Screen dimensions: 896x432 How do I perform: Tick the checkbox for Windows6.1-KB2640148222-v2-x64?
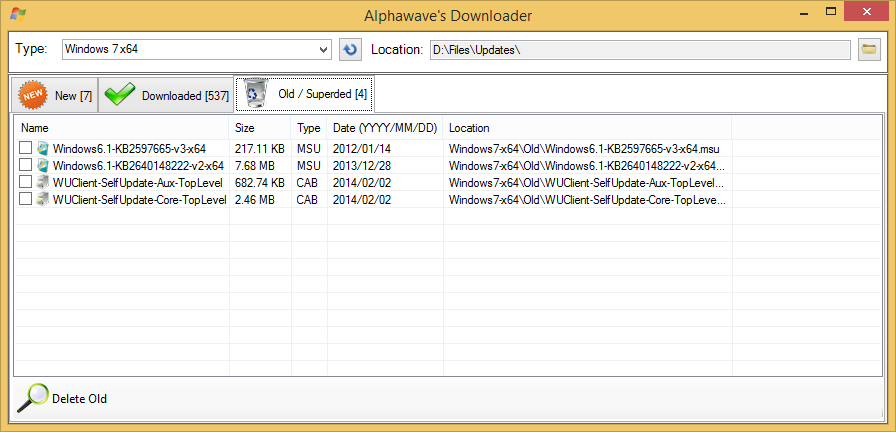point(25,166)
